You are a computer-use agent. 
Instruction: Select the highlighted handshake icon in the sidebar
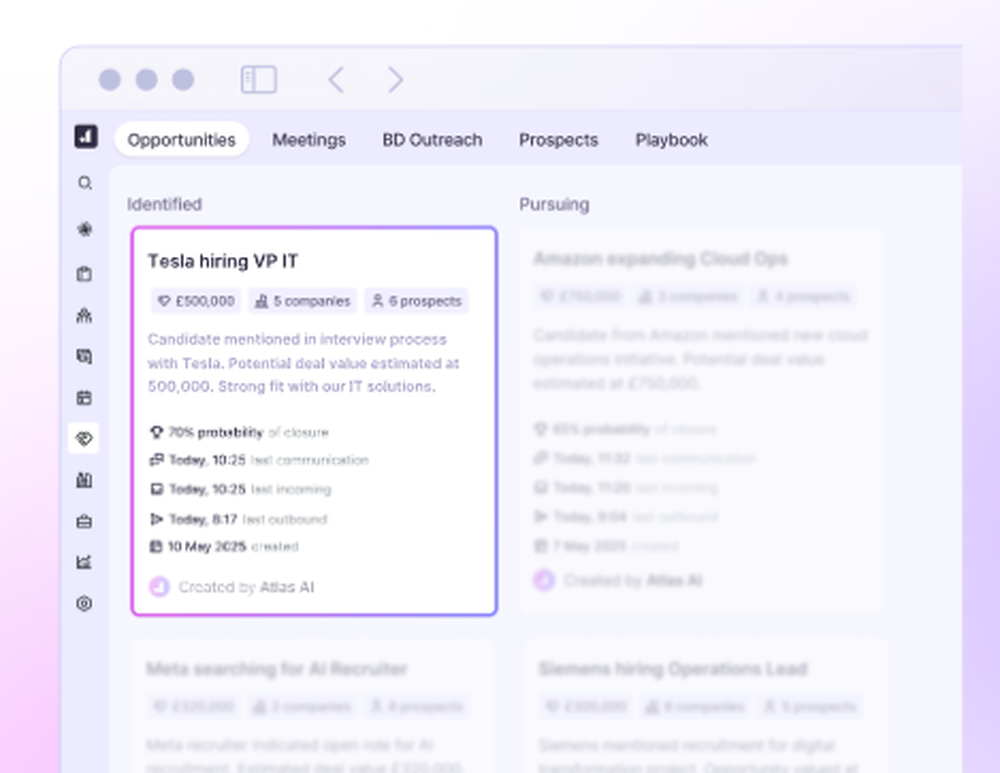pos(85,438)
